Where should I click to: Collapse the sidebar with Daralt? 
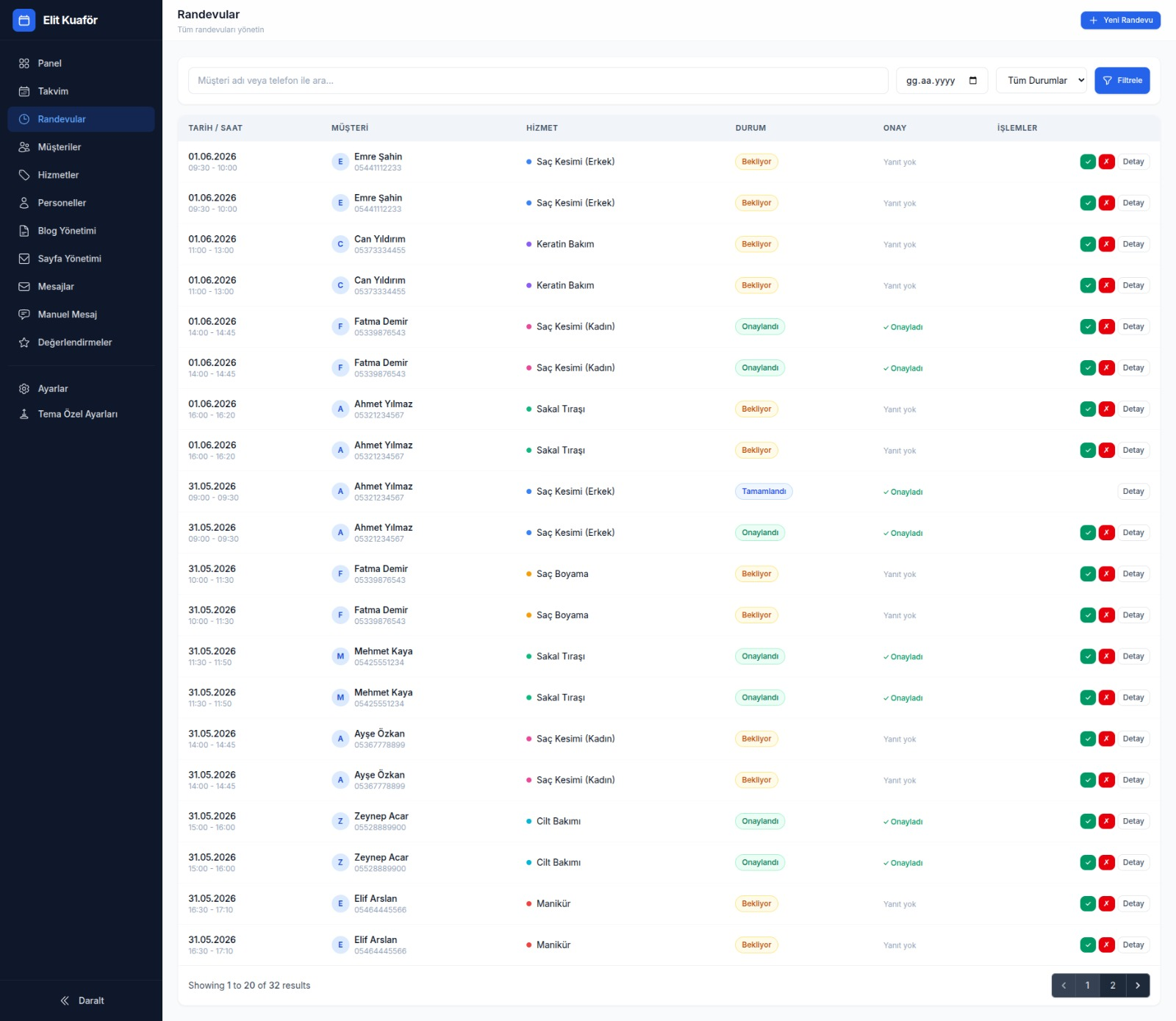(82, 1000)
